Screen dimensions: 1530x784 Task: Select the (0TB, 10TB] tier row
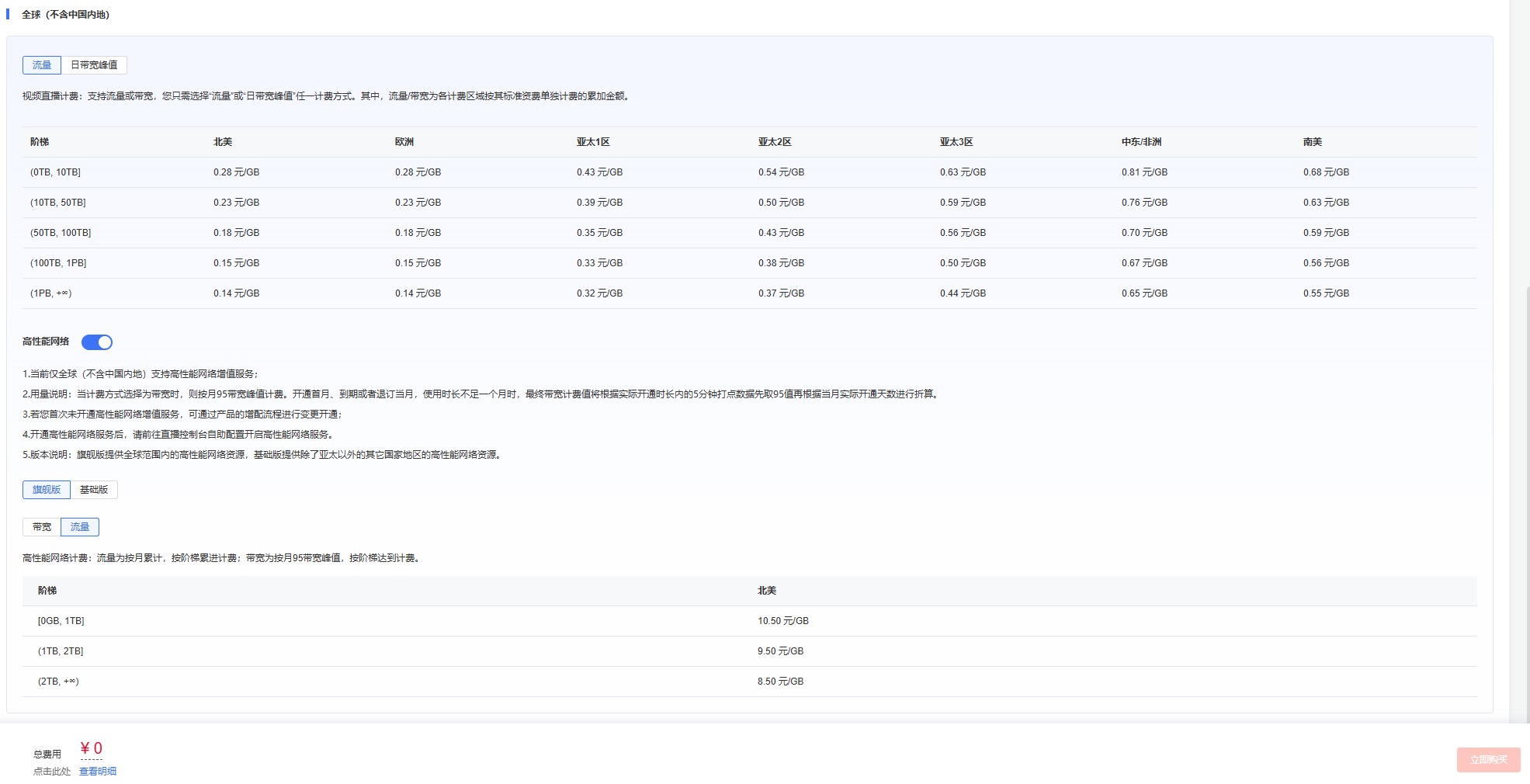[56, 172]
